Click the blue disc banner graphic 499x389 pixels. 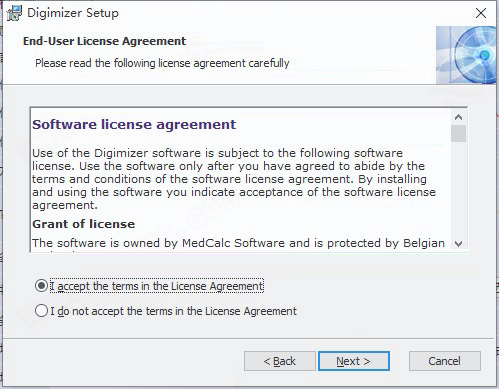[466, 55]
